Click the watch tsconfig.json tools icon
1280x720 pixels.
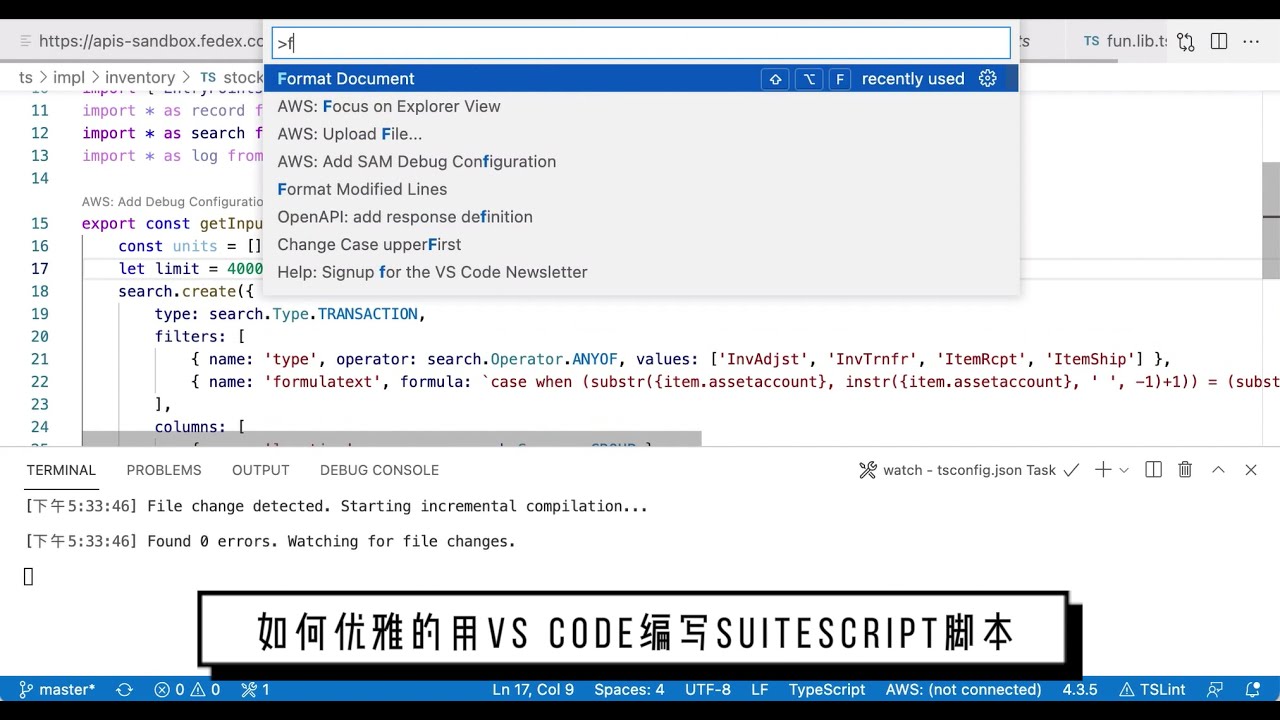coord(868,470)
